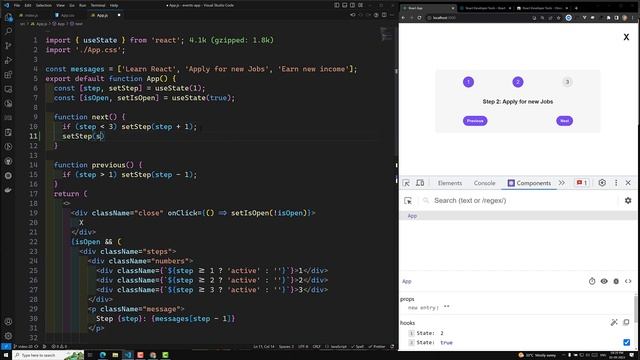Click the browser back arrow
640x360 pixels.
point(403,18)
